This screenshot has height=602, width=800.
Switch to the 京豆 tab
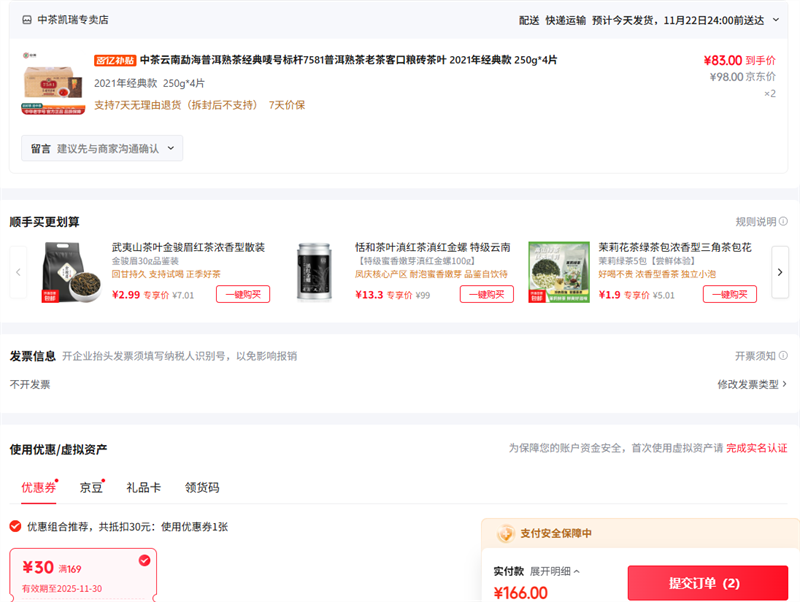[x=91, y=488]
